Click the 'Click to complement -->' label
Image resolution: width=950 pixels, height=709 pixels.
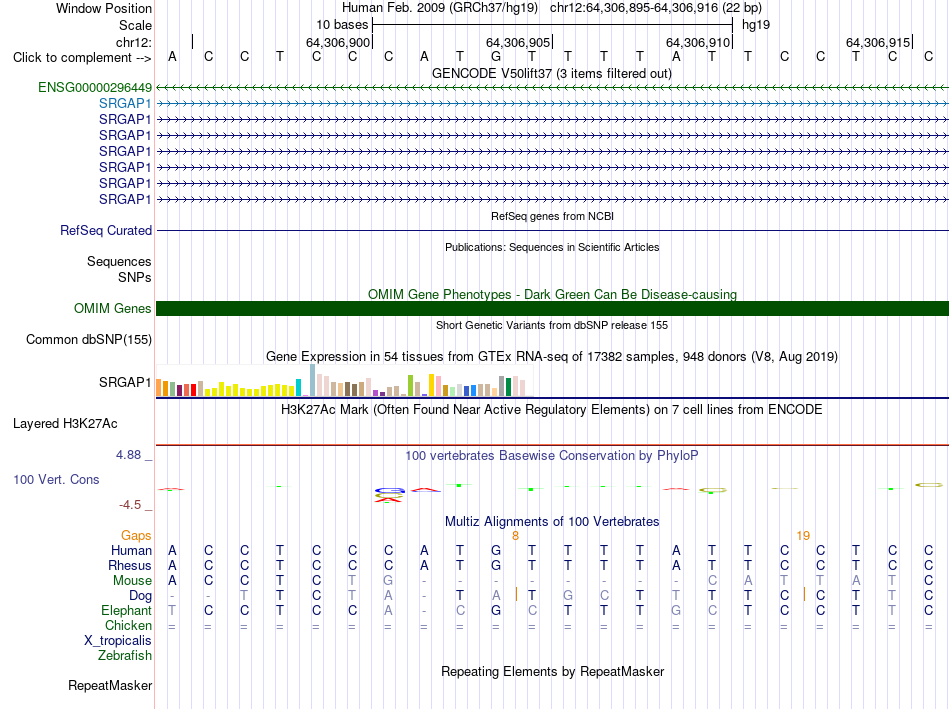82,58
